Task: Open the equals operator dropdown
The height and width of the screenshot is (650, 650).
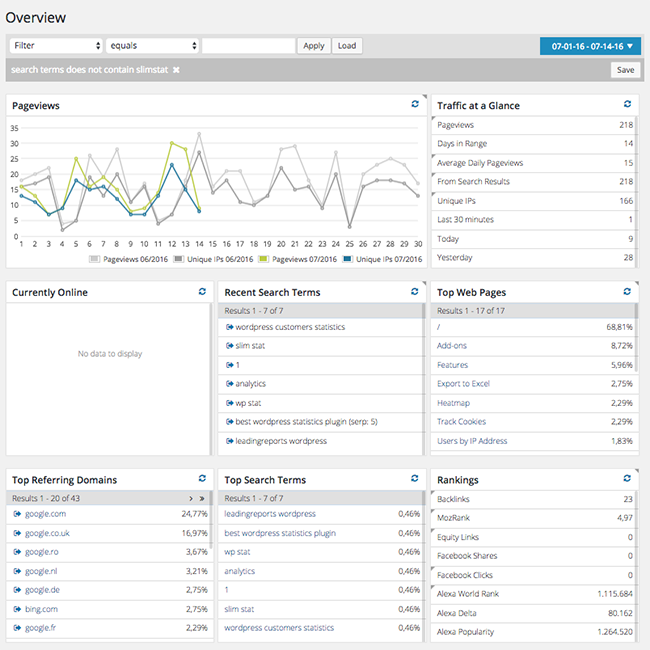Action: click(x=152, y=46)
